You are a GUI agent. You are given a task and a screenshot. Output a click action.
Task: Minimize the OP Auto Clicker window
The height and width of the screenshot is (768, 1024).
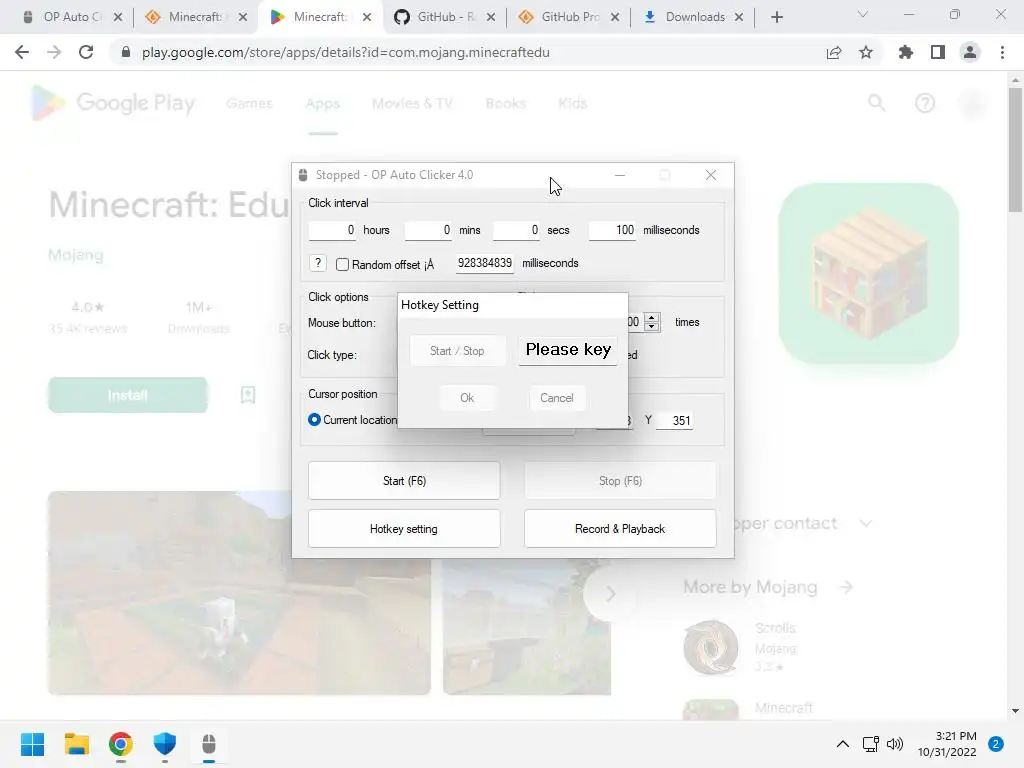620,175
